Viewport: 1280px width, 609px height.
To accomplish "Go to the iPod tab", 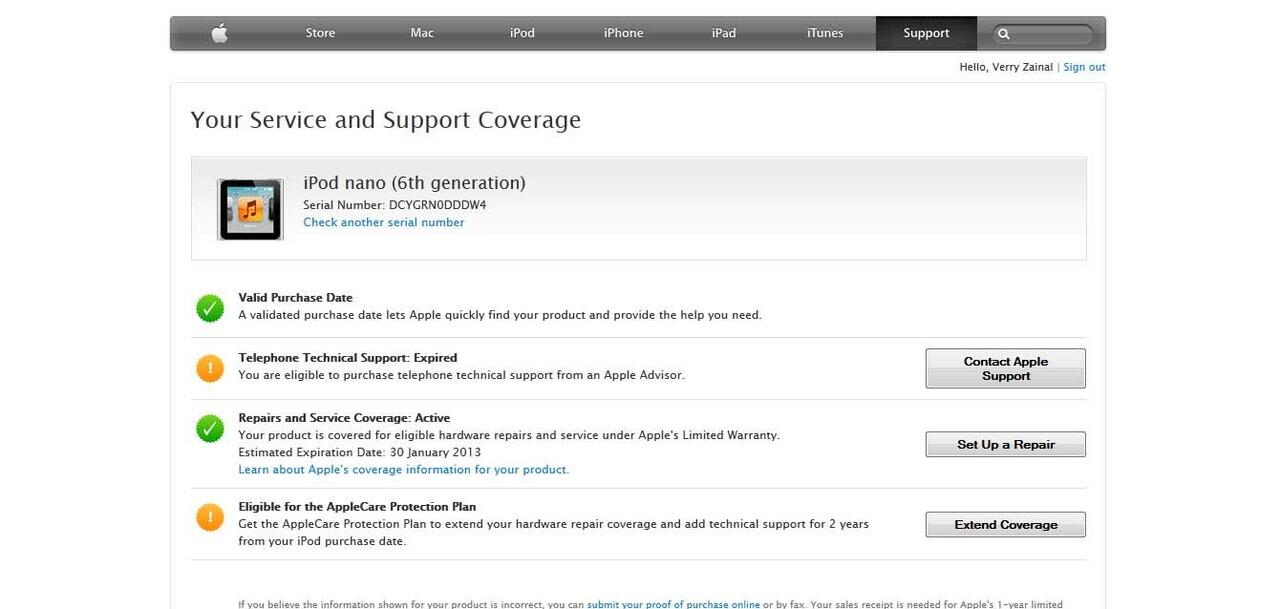I will 522,33.
